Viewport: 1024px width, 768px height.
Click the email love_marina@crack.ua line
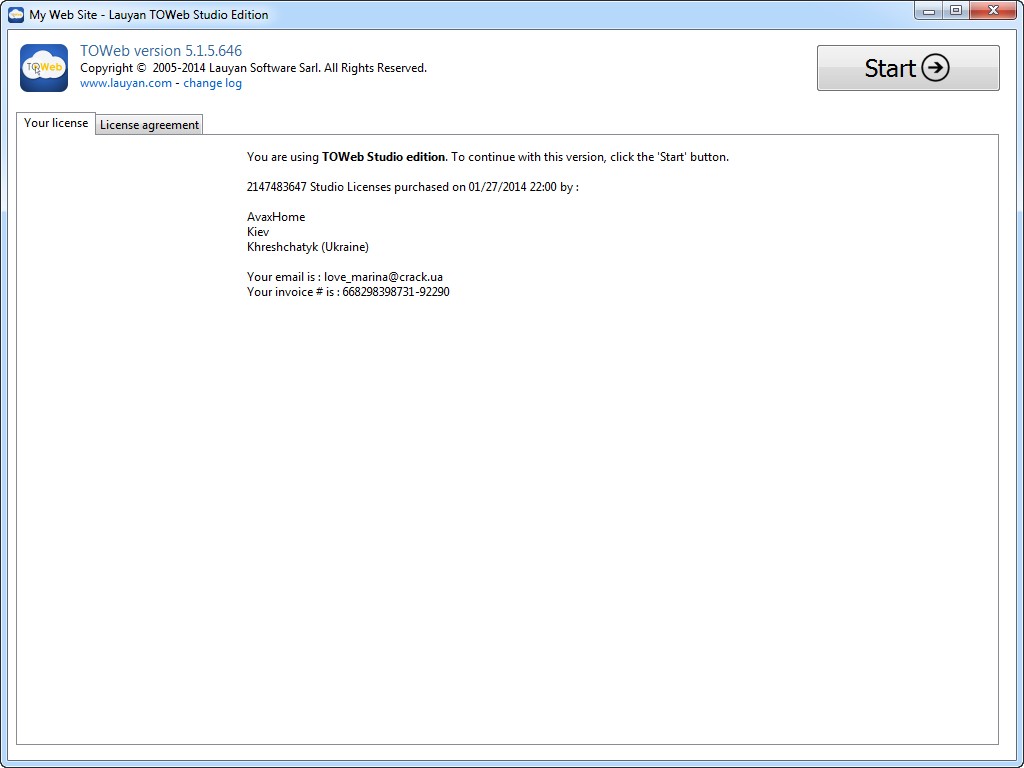pos(345,277)
